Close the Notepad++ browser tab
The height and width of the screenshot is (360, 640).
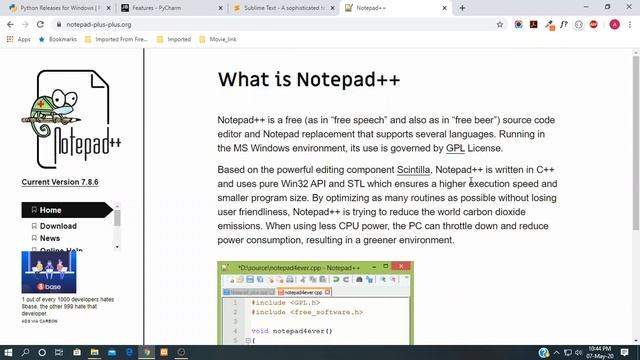(x=444, y=8)
